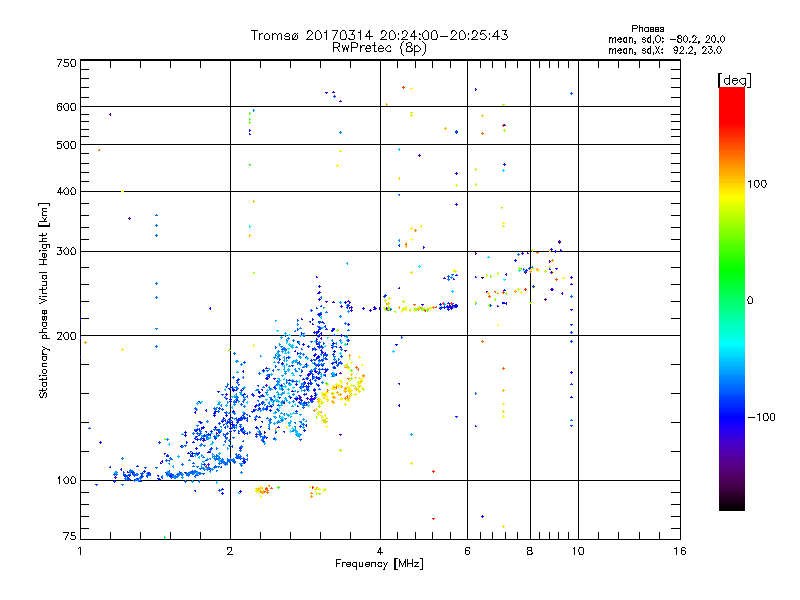Click the colorbar '100' tick label
The height and width of the screenshot is (600, 800).
pos(757,184)
